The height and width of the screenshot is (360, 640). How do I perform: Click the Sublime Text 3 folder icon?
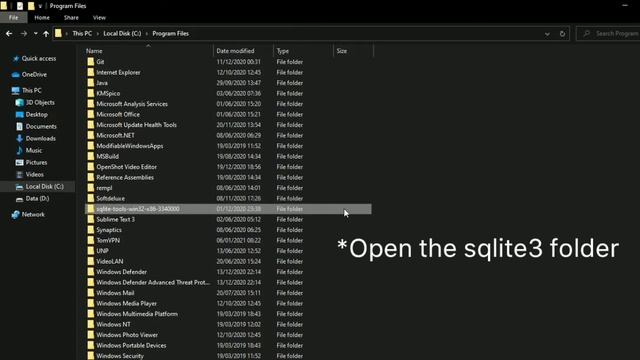click(x=91, y=219)
